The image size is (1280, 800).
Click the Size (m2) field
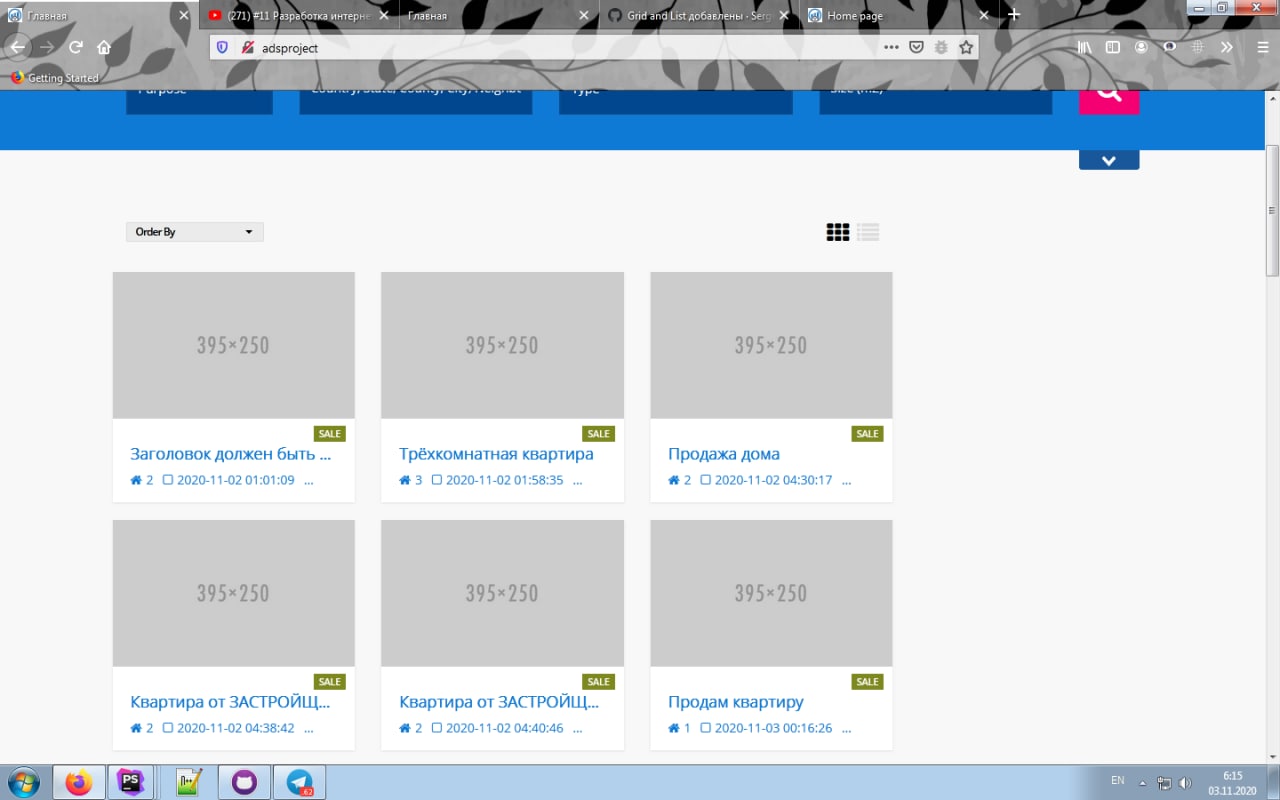click(936, 101)
